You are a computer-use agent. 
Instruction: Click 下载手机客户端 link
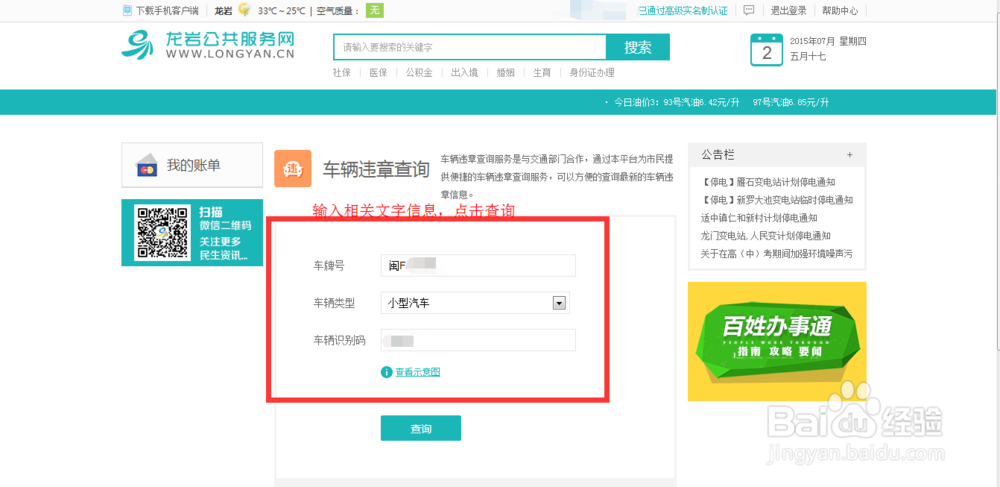pyautogui.click(x=167, y=10)
